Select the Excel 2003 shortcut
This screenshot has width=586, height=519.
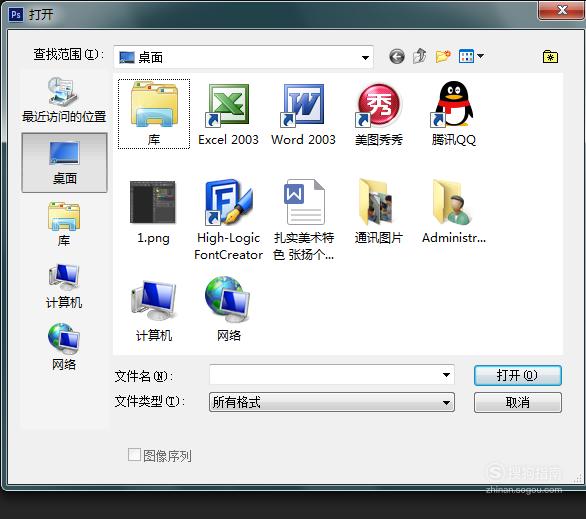[x=228, y=114]
